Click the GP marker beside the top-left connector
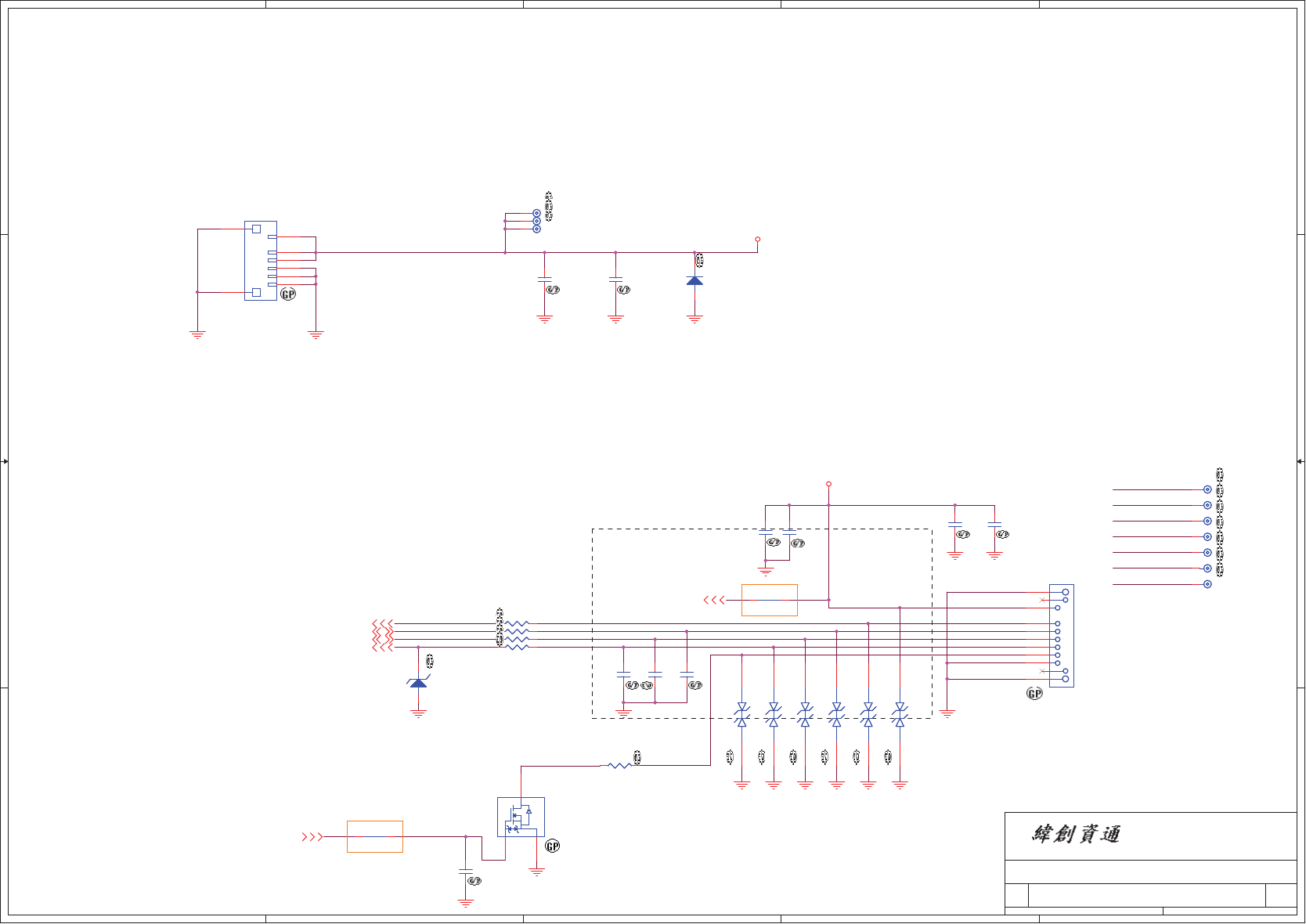 coord(288,294)
